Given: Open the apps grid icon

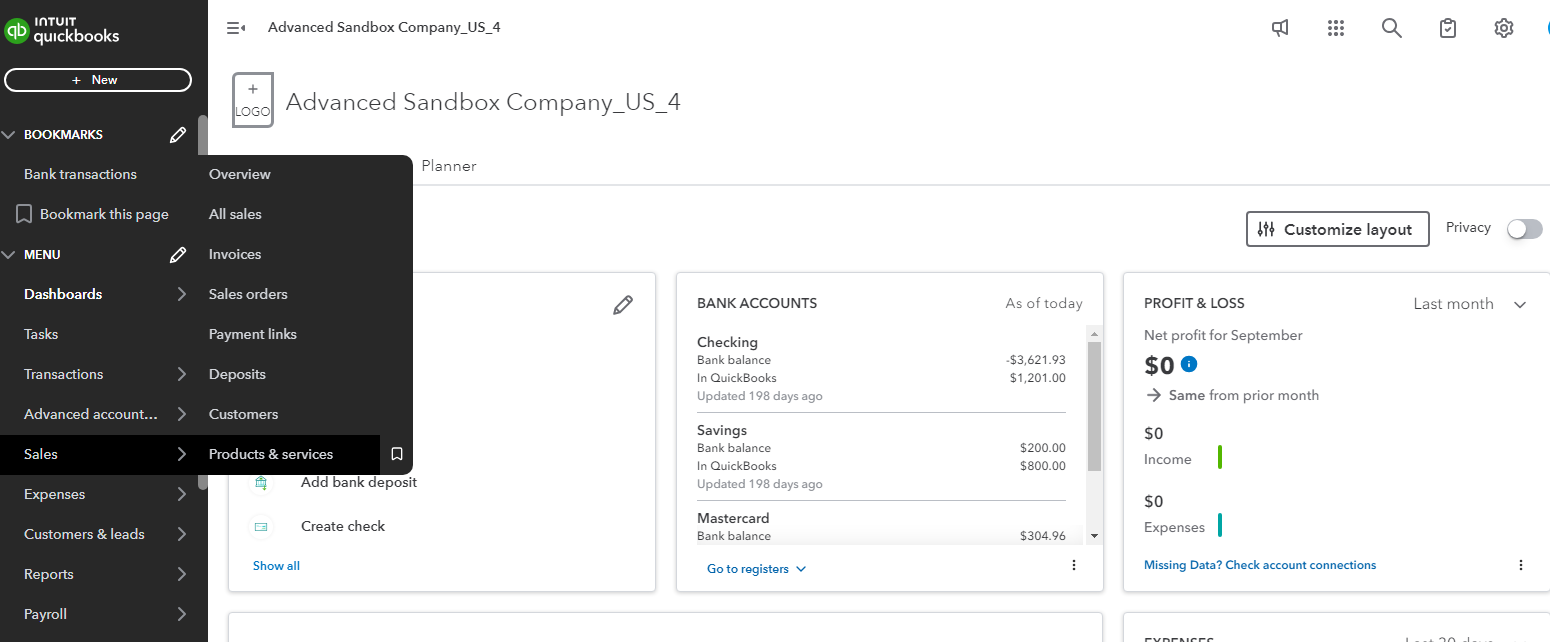Looking at the screenshot, I should coord(1336,28).
